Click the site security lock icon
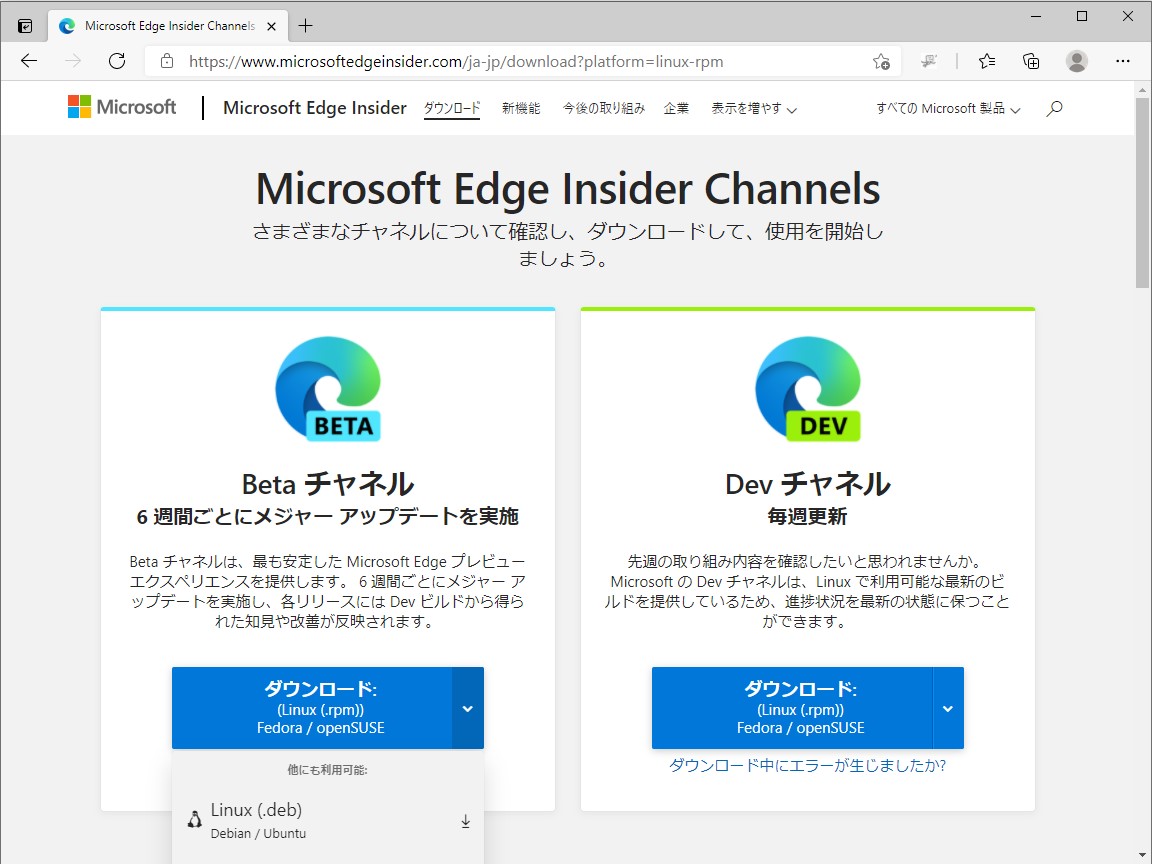 (166, 61)
